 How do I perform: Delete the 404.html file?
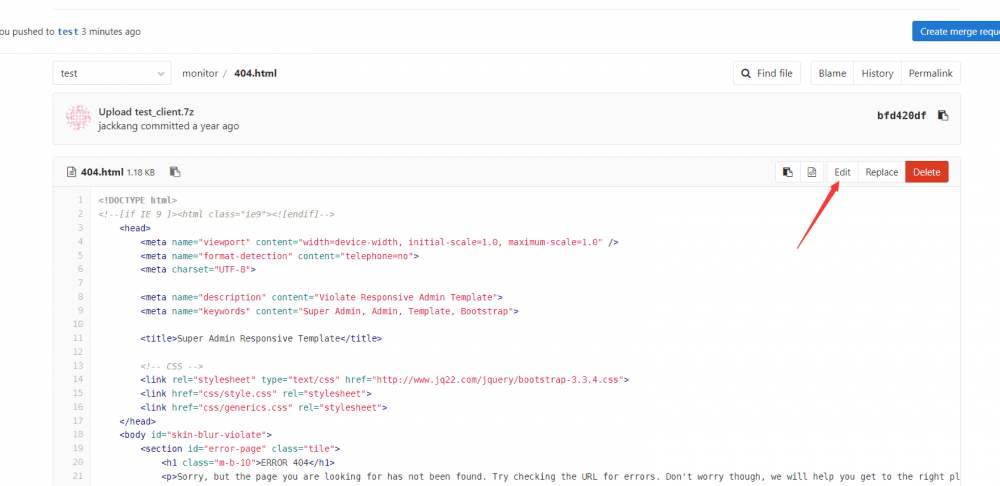point(927,172)
